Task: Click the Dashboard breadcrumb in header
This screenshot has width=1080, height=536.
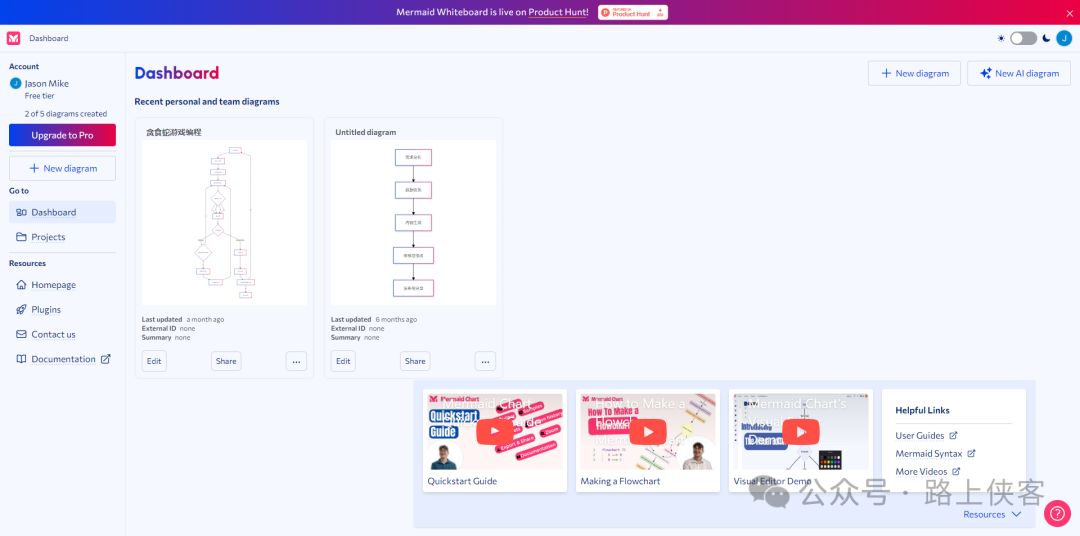Action: coord(49,39)
